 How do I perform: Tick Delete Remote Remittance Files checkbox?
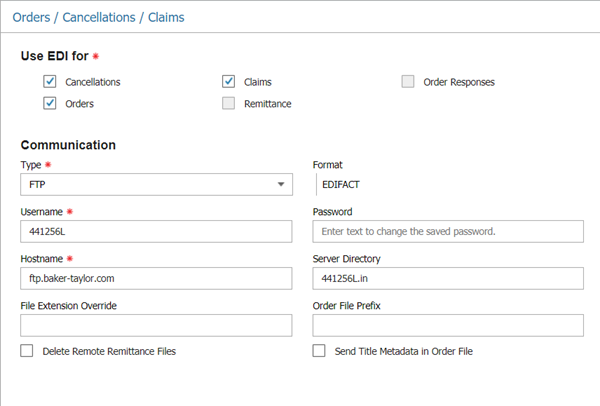[27, 351]
